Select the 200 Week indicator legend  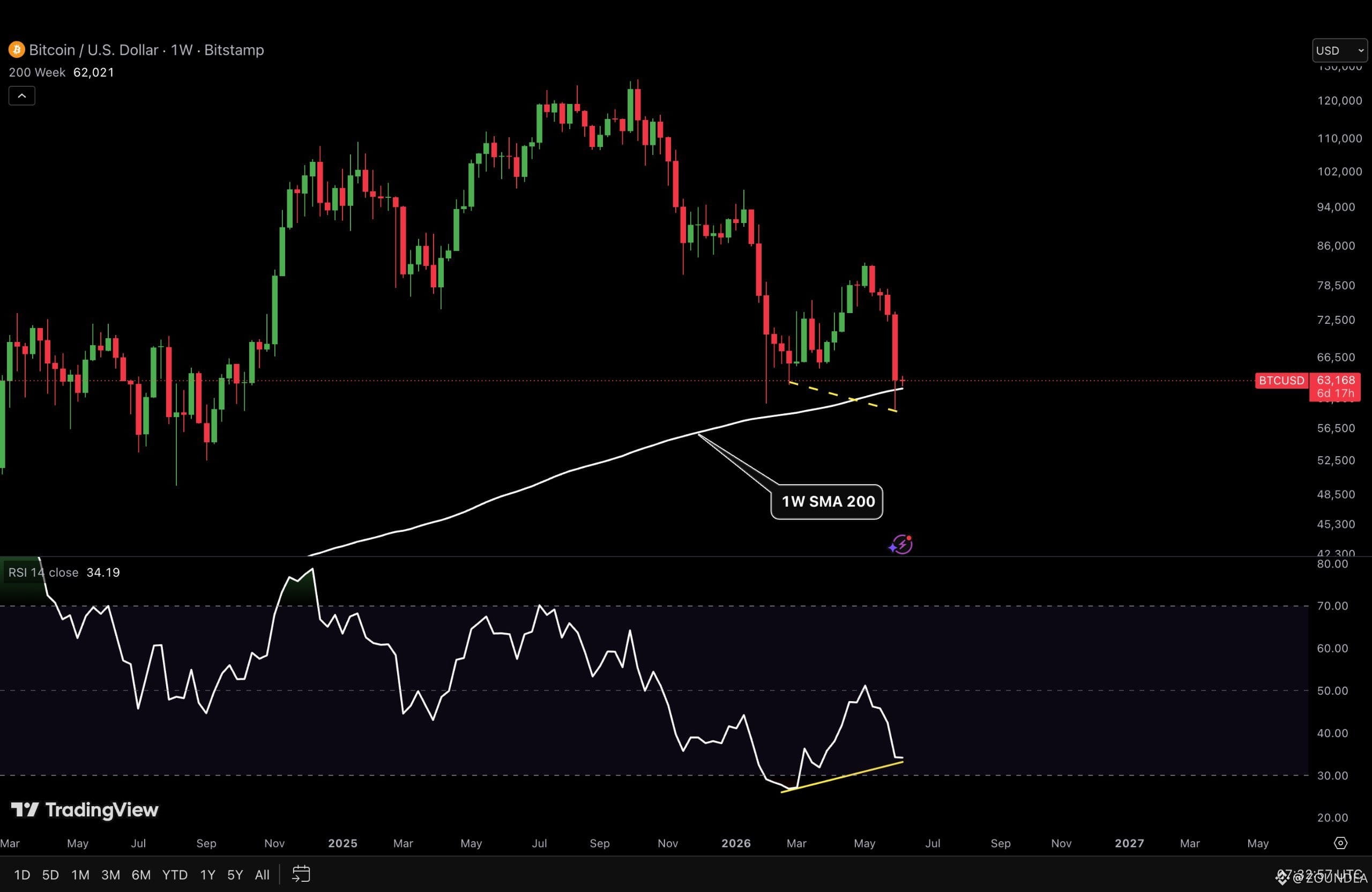coord(37,73)
